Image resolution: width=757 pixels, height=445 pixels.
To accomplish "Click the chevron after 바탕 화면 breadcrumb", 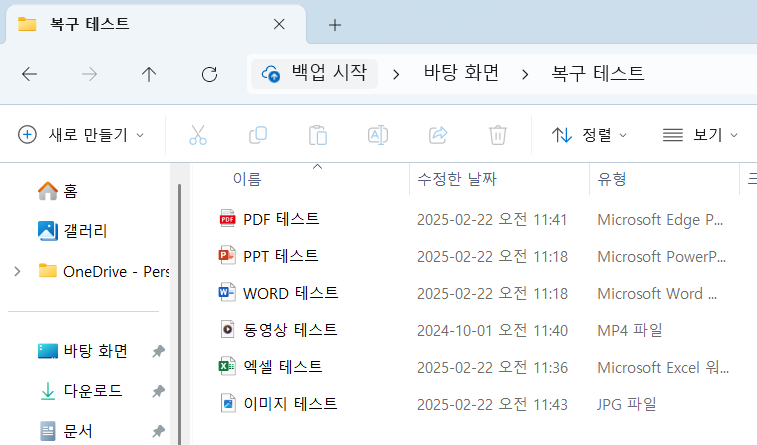I will point(525,74).
